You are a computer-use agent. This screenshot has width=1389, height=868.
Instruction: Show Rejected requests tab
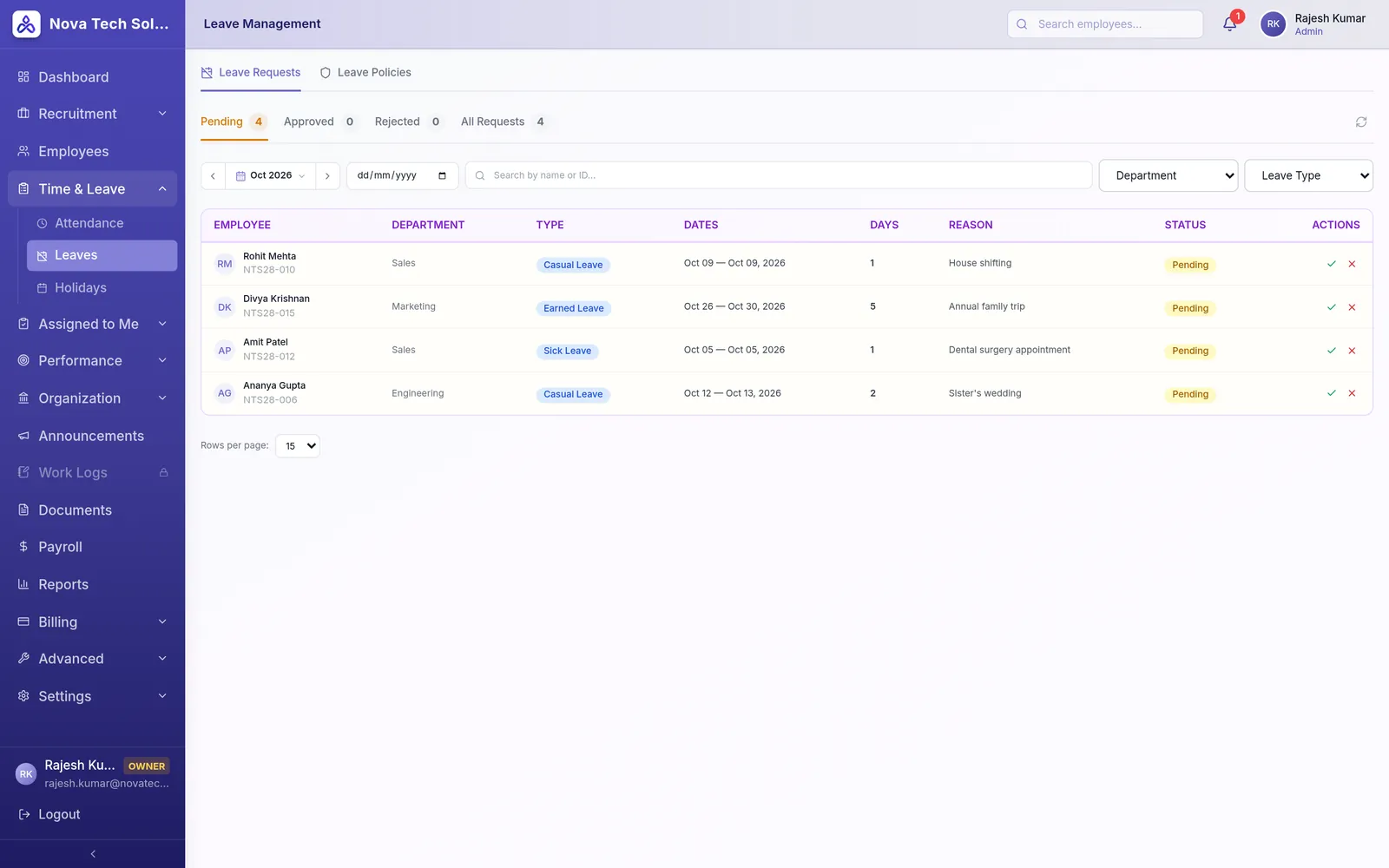click(408, 122)
